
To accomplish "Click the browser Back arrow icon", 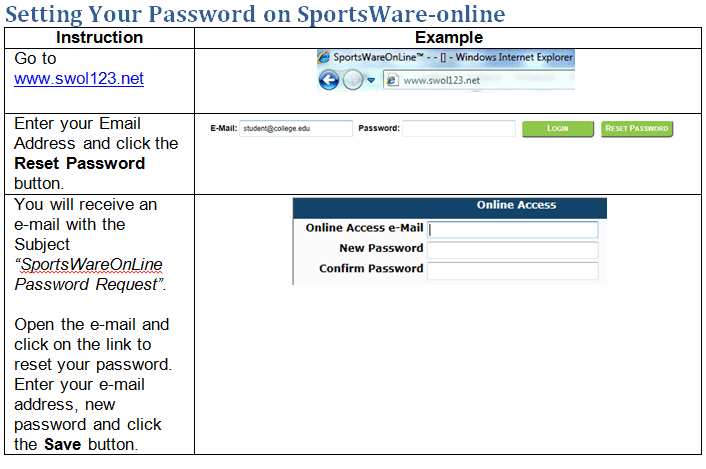I will pyautogui.click(x=329, y=81).
